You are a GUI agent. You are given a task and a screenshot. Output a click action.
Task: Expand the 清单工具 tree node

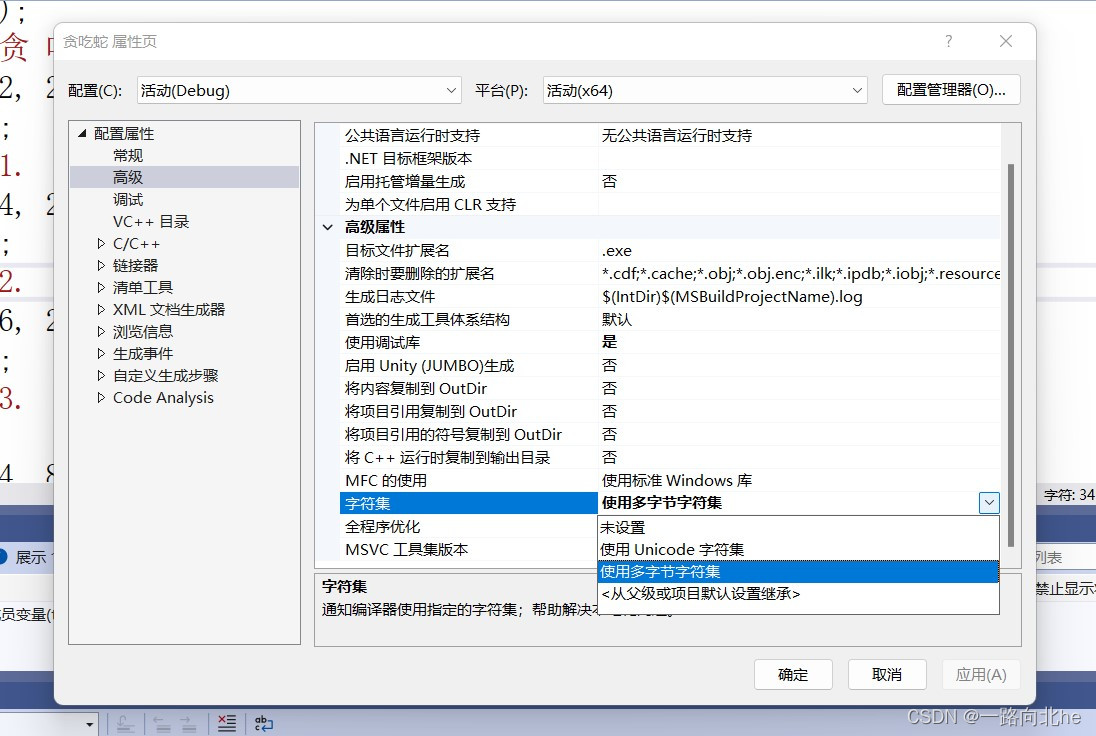click(101, 287)
